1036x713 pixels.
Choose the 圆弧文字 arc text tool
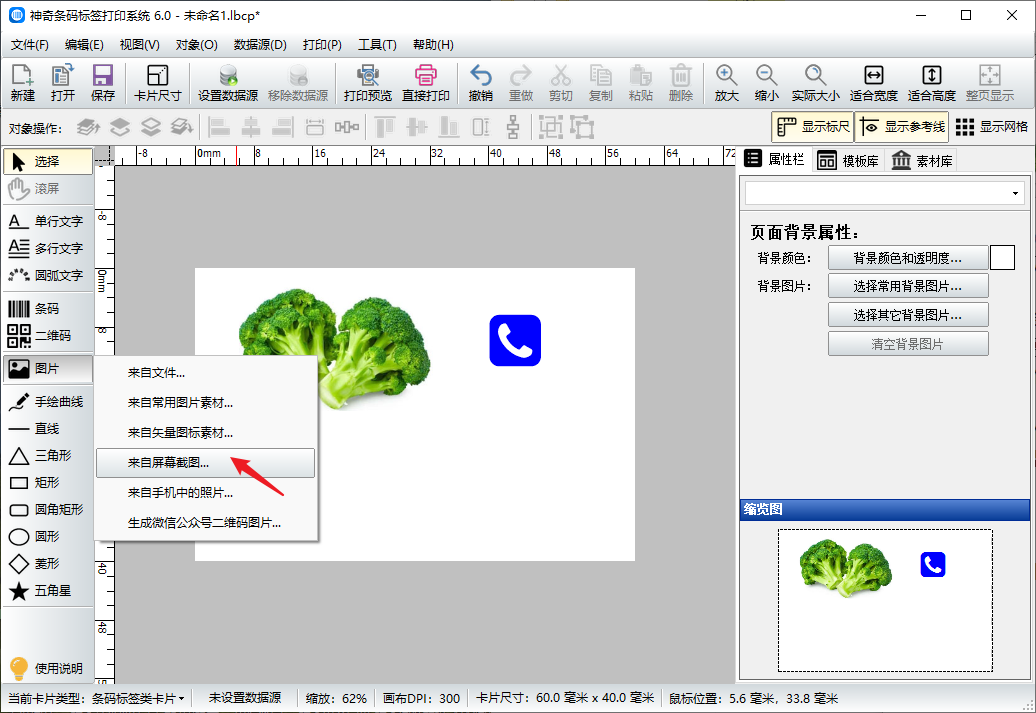pos(48,276)
